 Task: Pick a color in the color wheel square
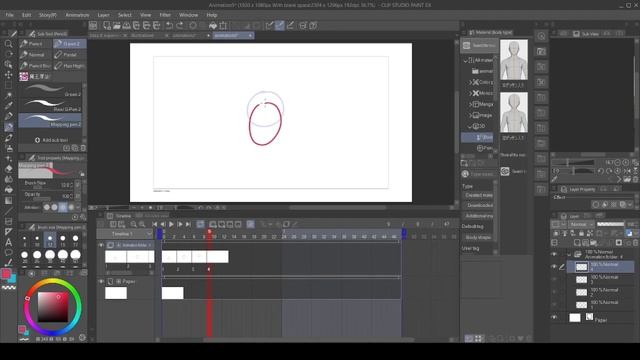53,307
